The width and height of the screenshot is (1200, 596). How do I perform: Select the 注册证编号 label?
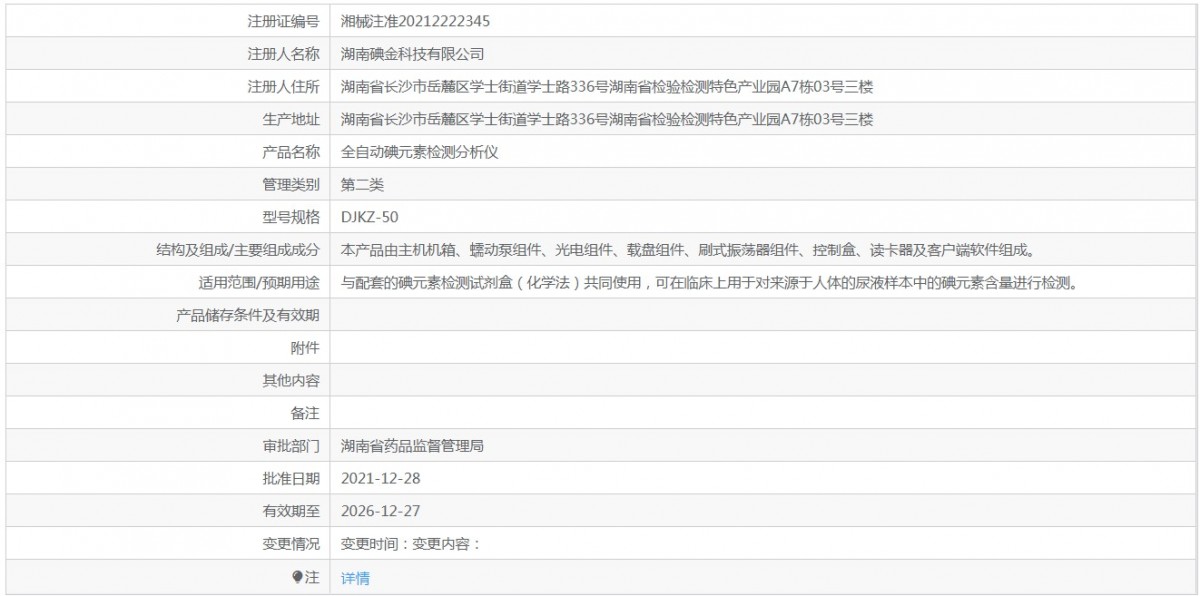coord(283,20)
